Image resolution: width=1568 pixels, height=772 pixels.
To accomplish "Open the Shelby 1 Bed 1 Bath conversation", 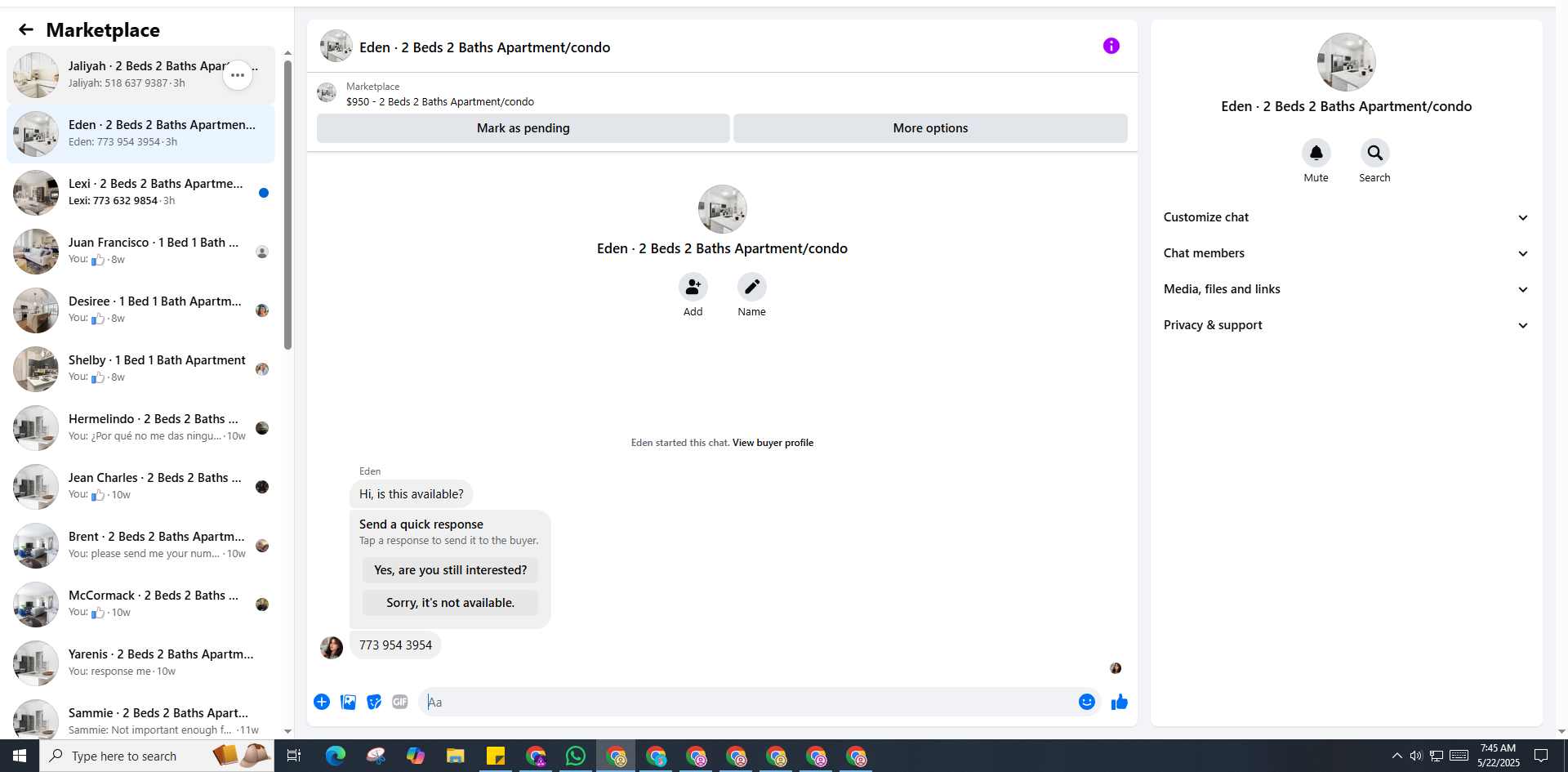I will 140,369.
